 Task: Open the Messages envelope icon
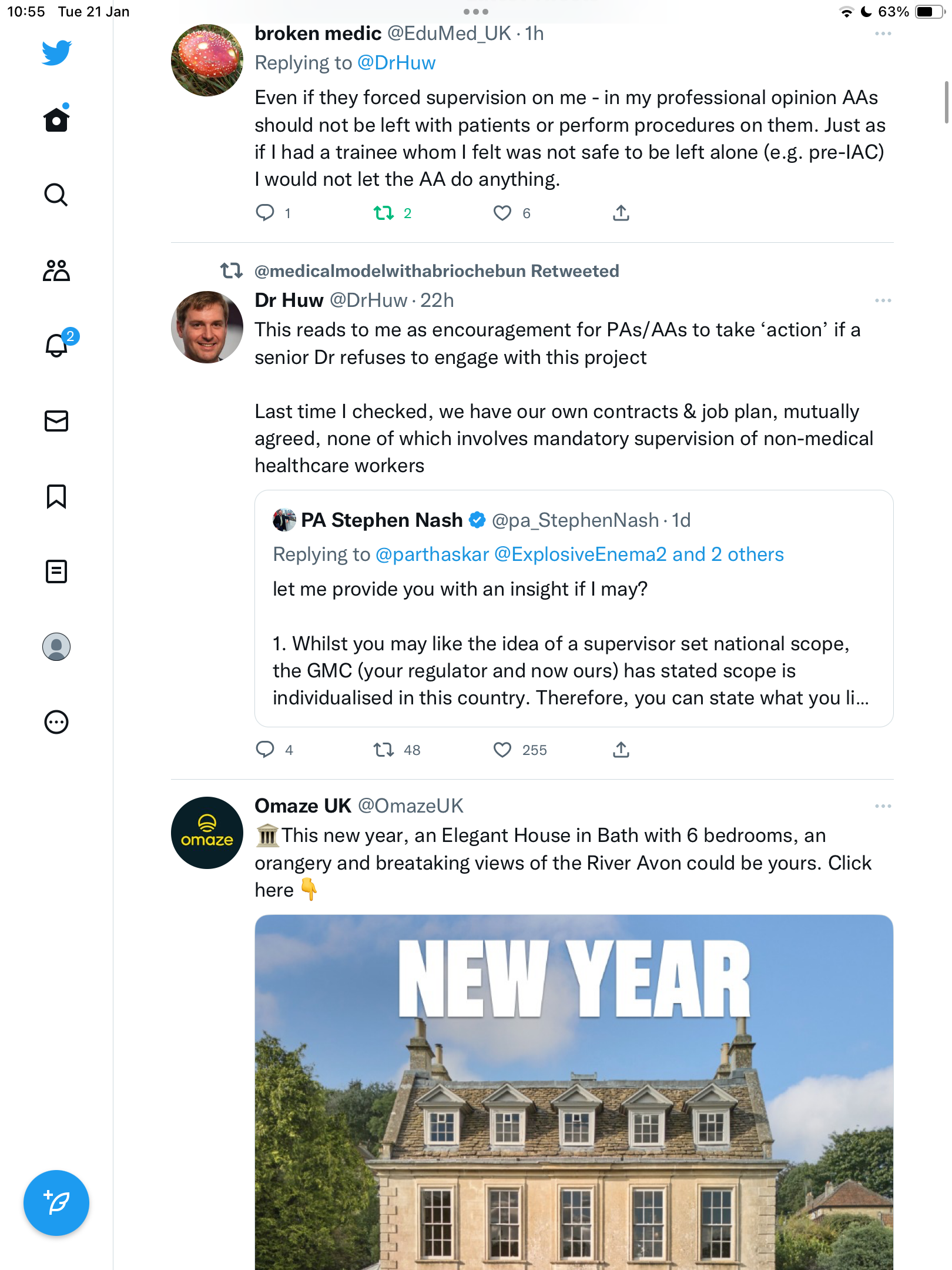pos(56,421)
